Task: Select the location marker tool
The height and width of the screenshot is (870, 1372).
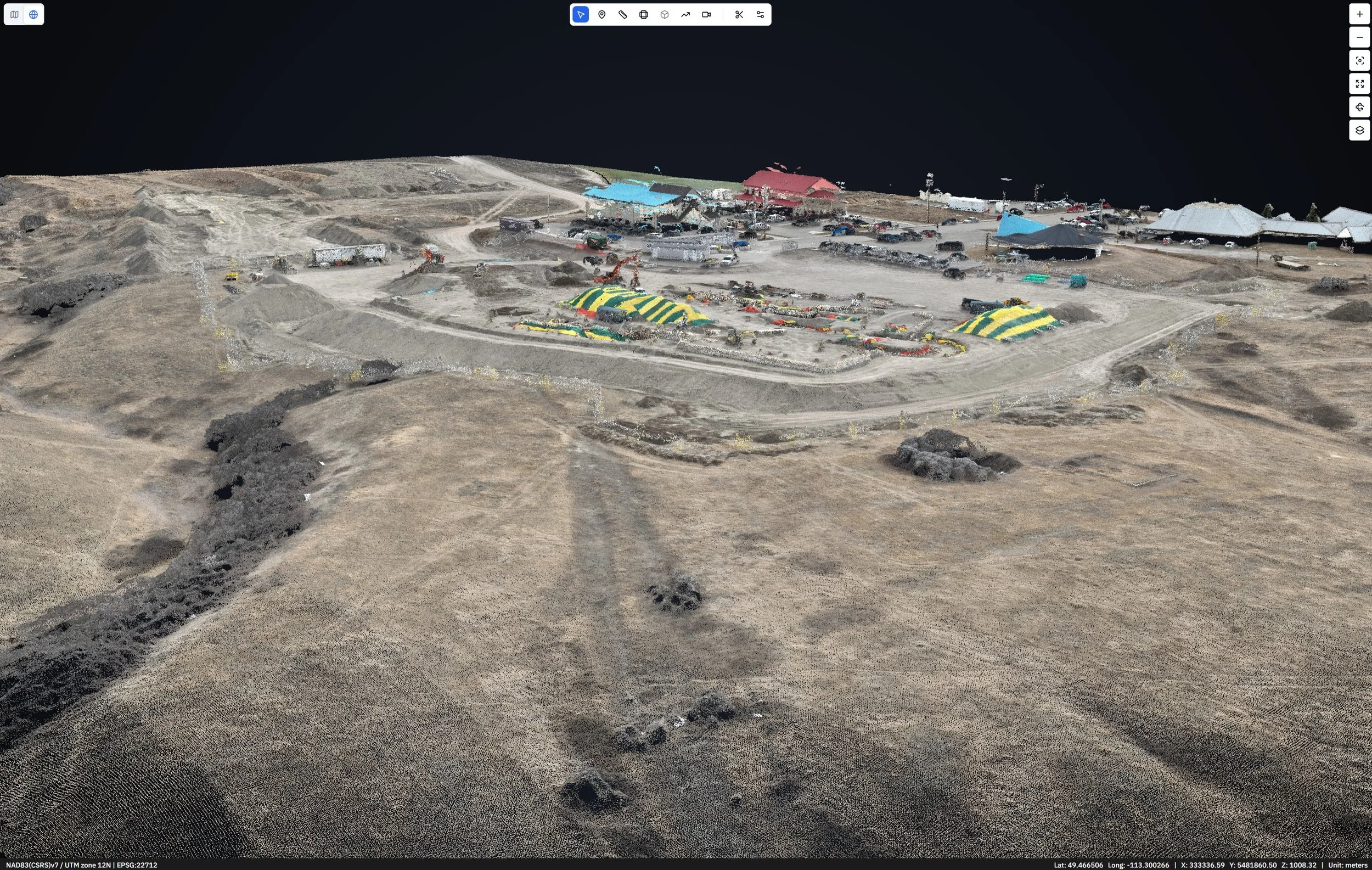Action: coord(601,14)
